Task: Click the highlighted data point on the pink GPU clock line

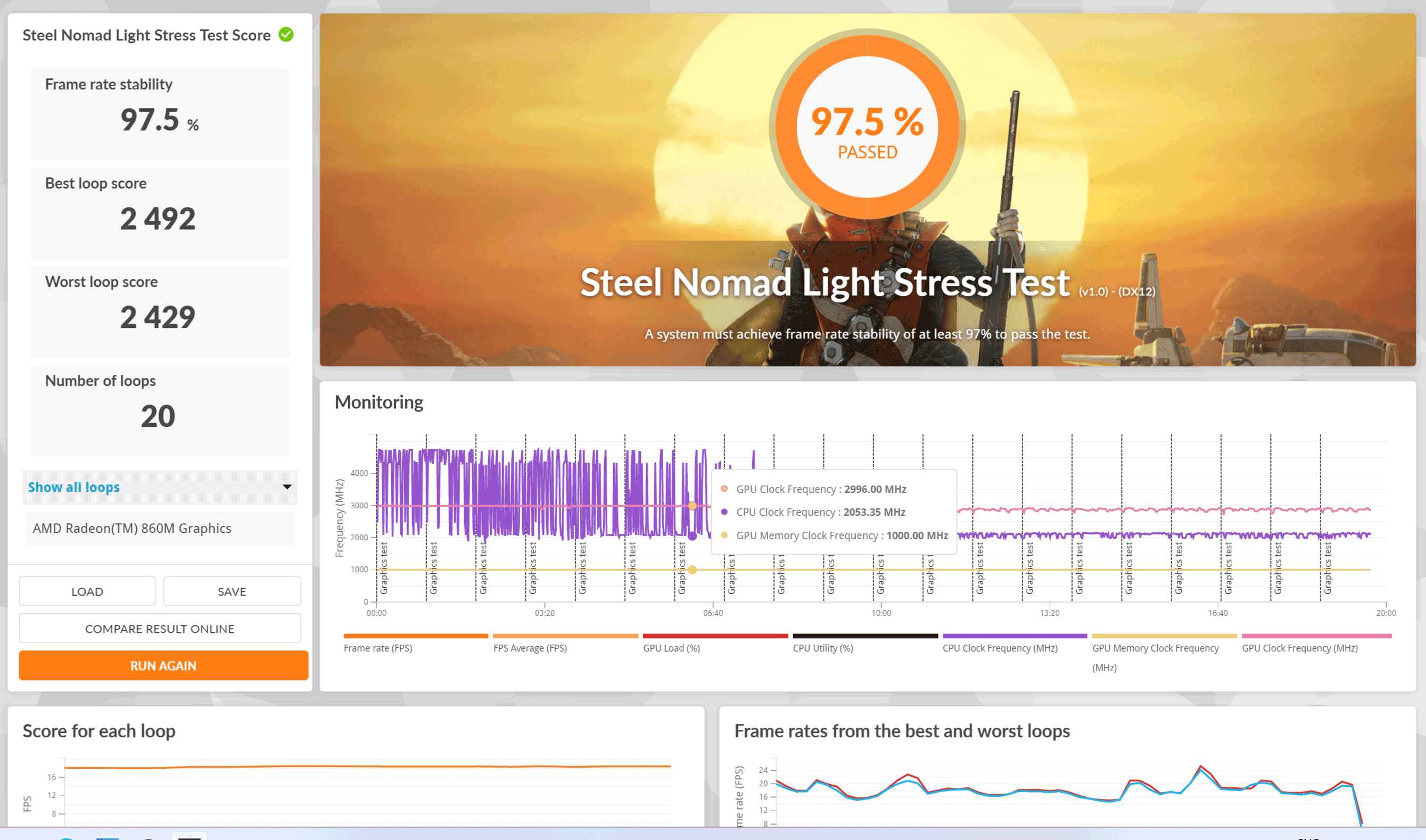Action: coord(692,506)
